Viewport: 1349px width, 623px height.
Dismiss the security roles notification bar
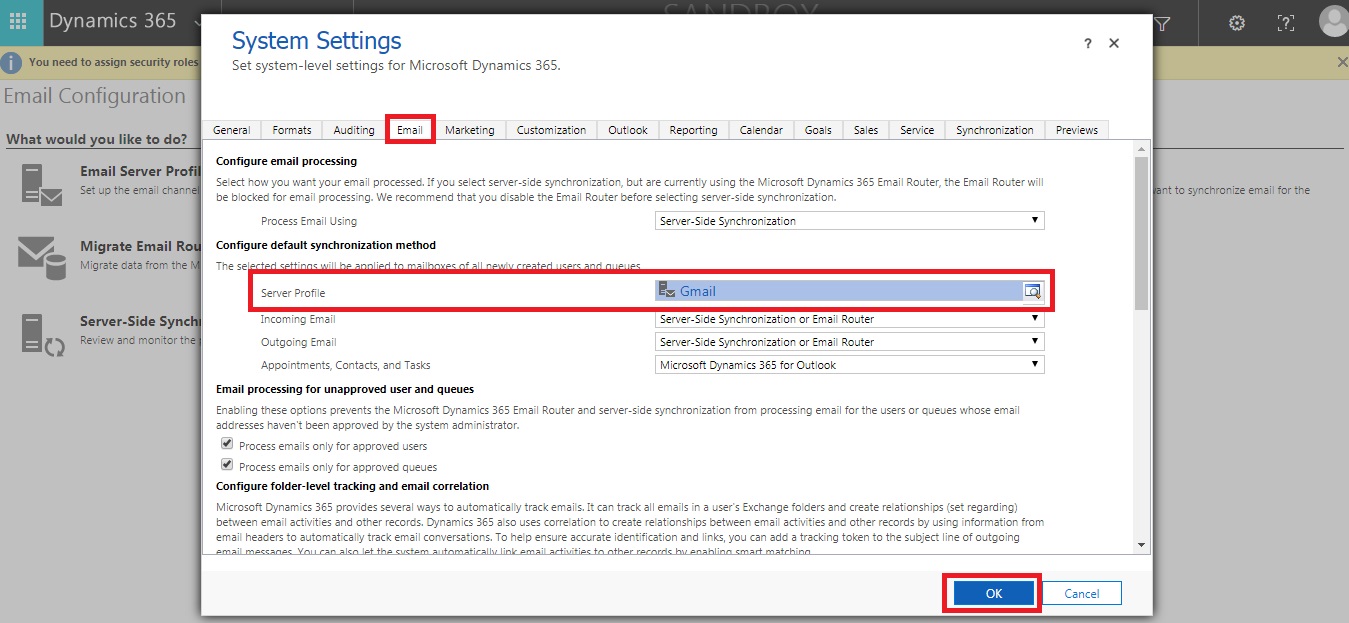pyautogui.click(x=1341, y=62)
